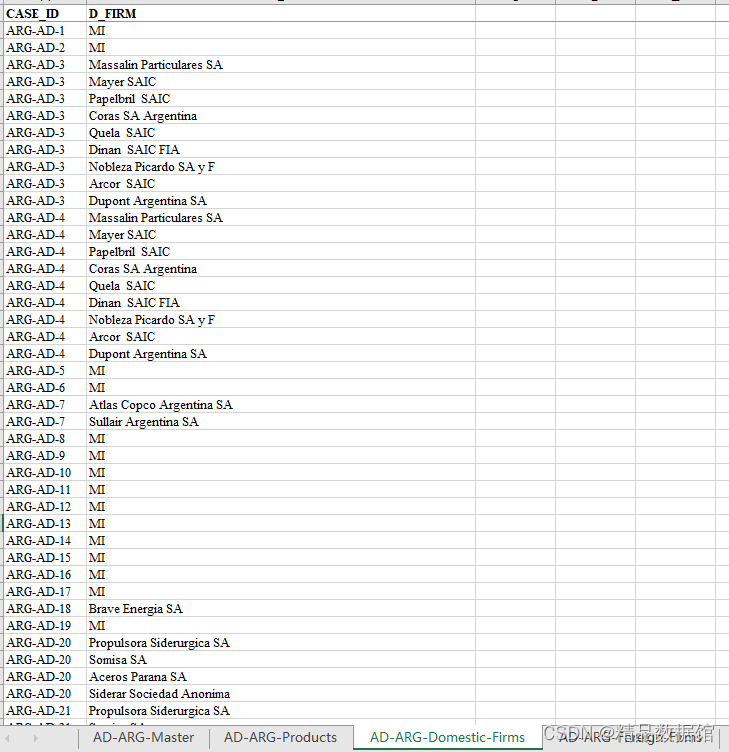Select Dinan SAIC FIA in the ARG-AD-3 group
This screenshot has height=752, width=729.
click(x=281, y=150)
